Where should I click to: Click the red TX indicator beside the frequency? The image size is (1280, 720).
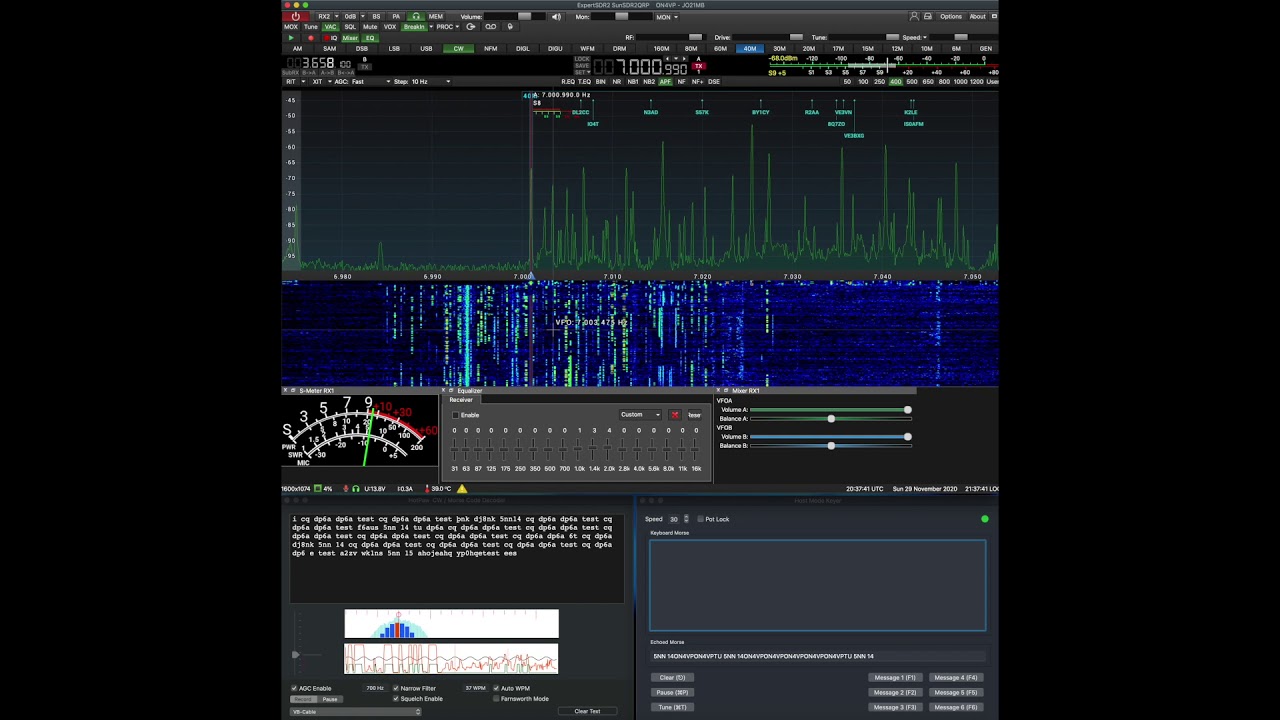(698, 66)
